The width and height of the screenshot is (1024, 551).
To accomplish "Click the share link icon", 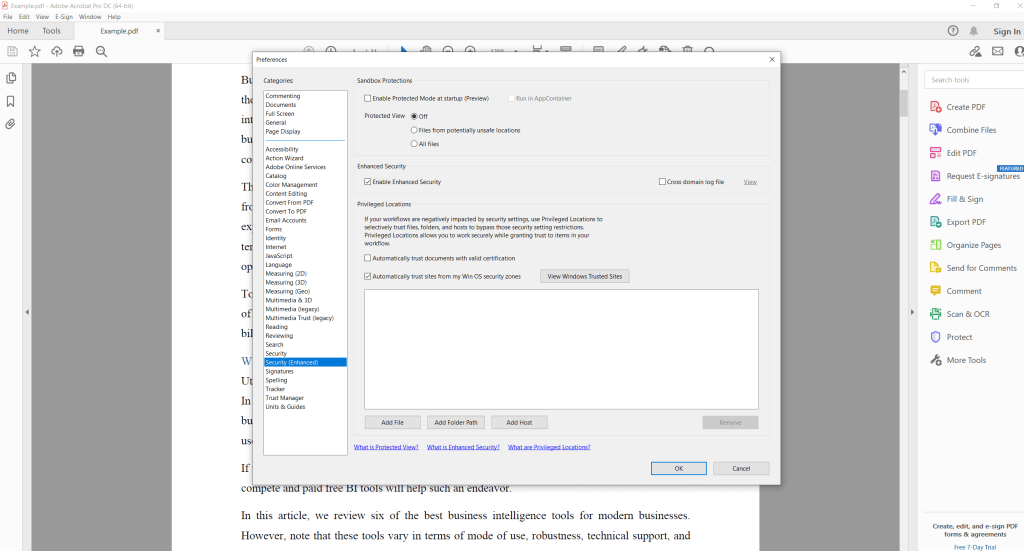I will pos(975,51).
